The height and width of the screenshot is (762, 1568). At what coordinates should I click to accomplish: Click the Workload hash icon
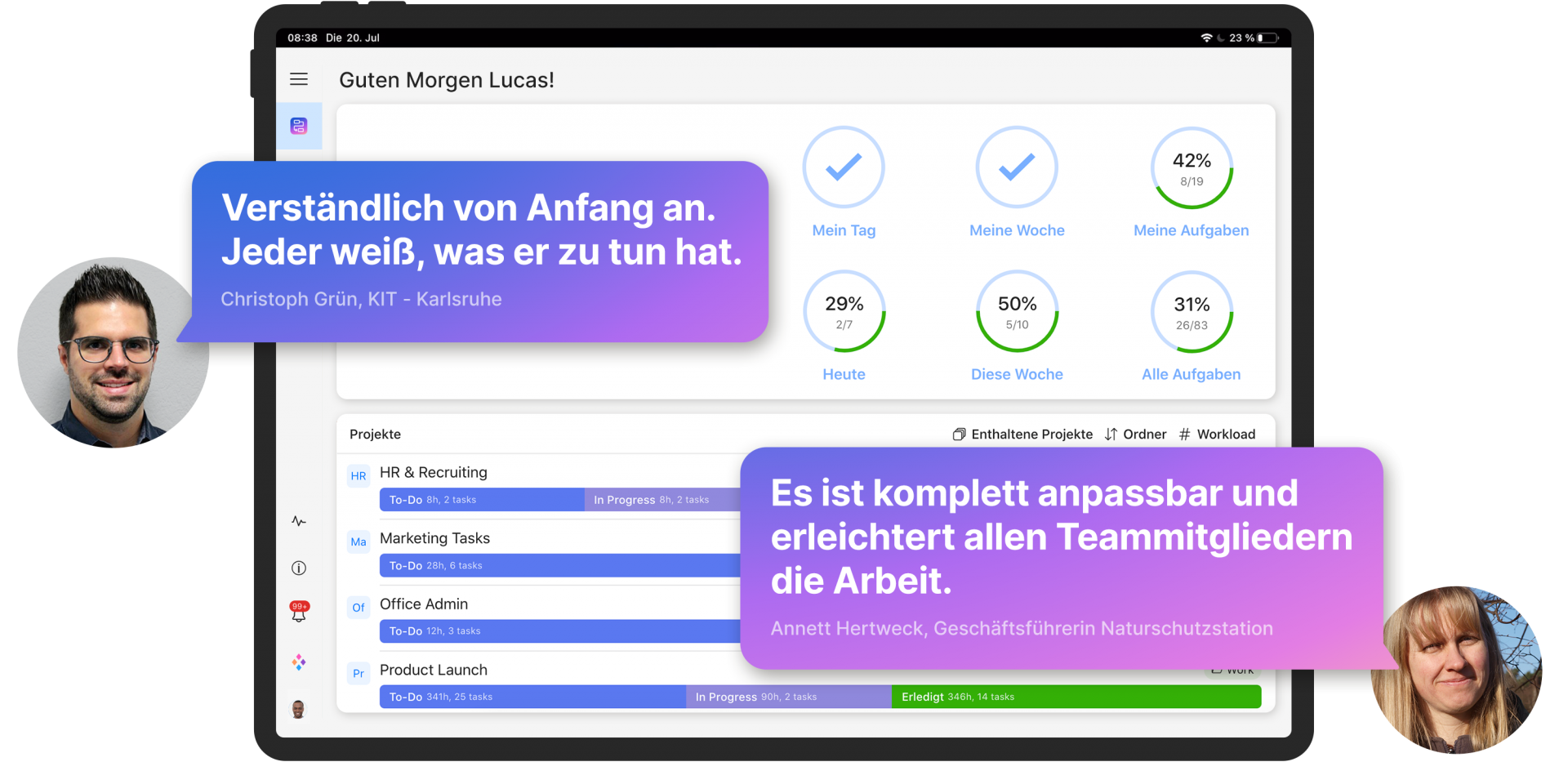(1185, 434)
